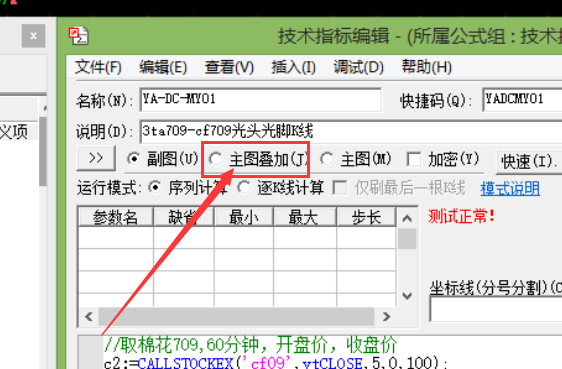Viewport: 562px width, 369px height.
Task: Click the >> expand button
Action: click(x=96, y=158)
